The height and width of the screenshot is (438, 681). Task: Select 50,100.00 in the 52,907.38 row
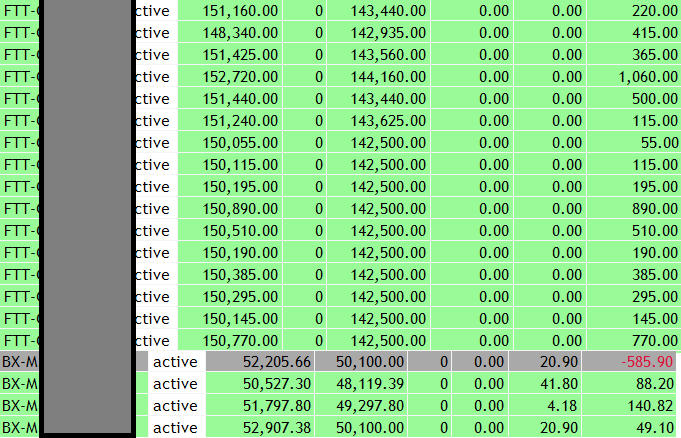361,428
